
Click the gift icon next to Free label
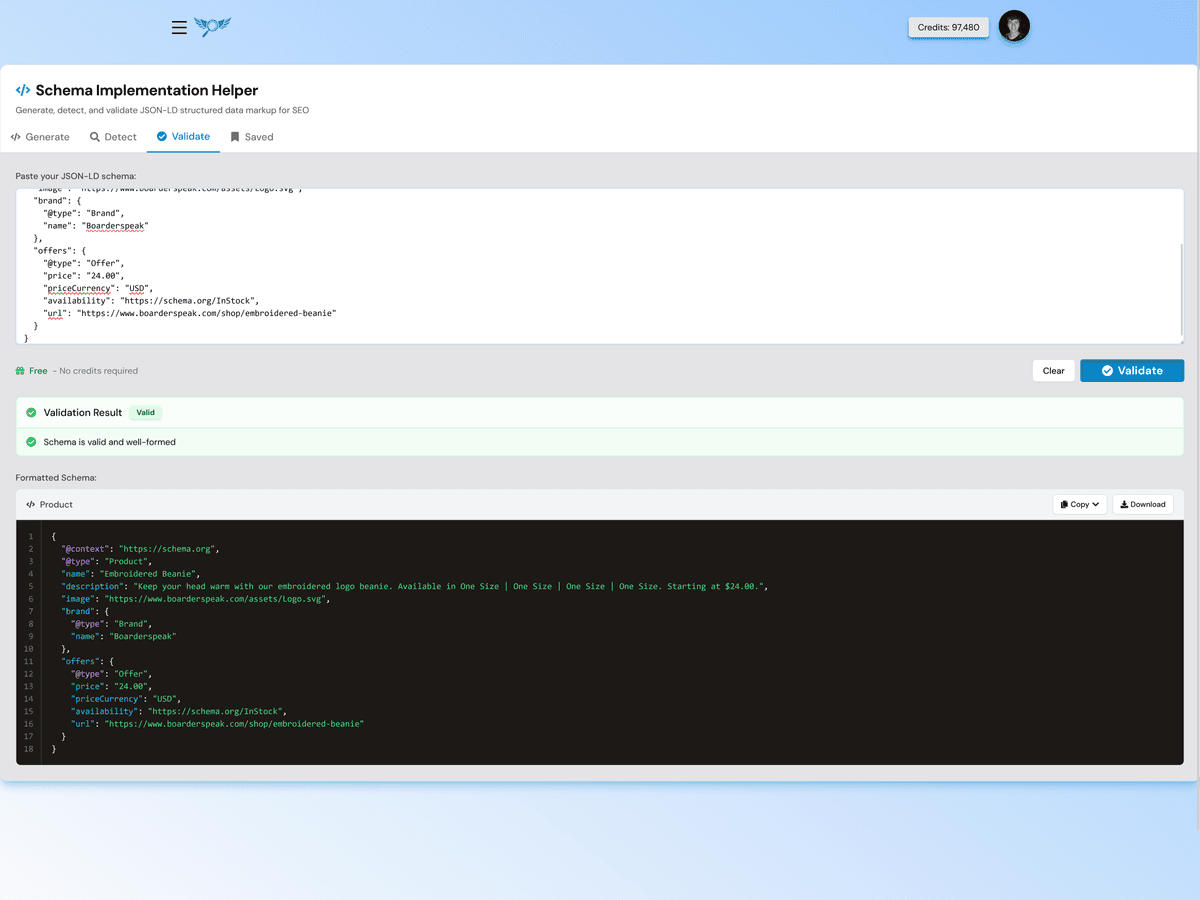click(21, 370)
